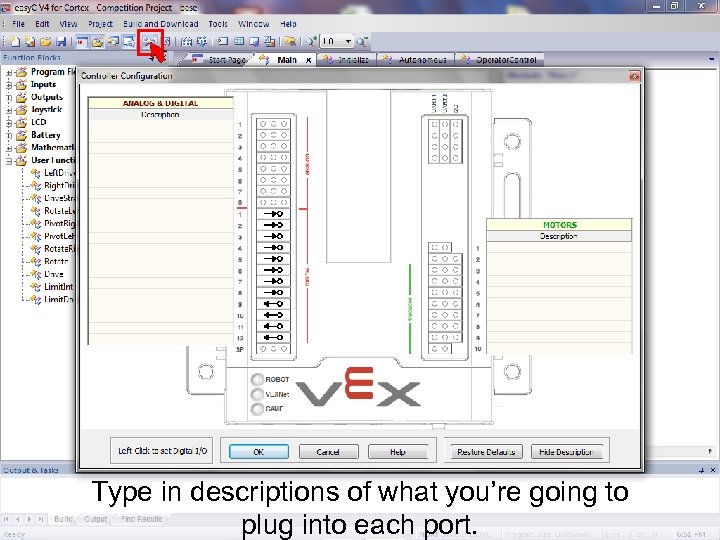
Task: Expand the LCD tree node
Action: [9, 123]
